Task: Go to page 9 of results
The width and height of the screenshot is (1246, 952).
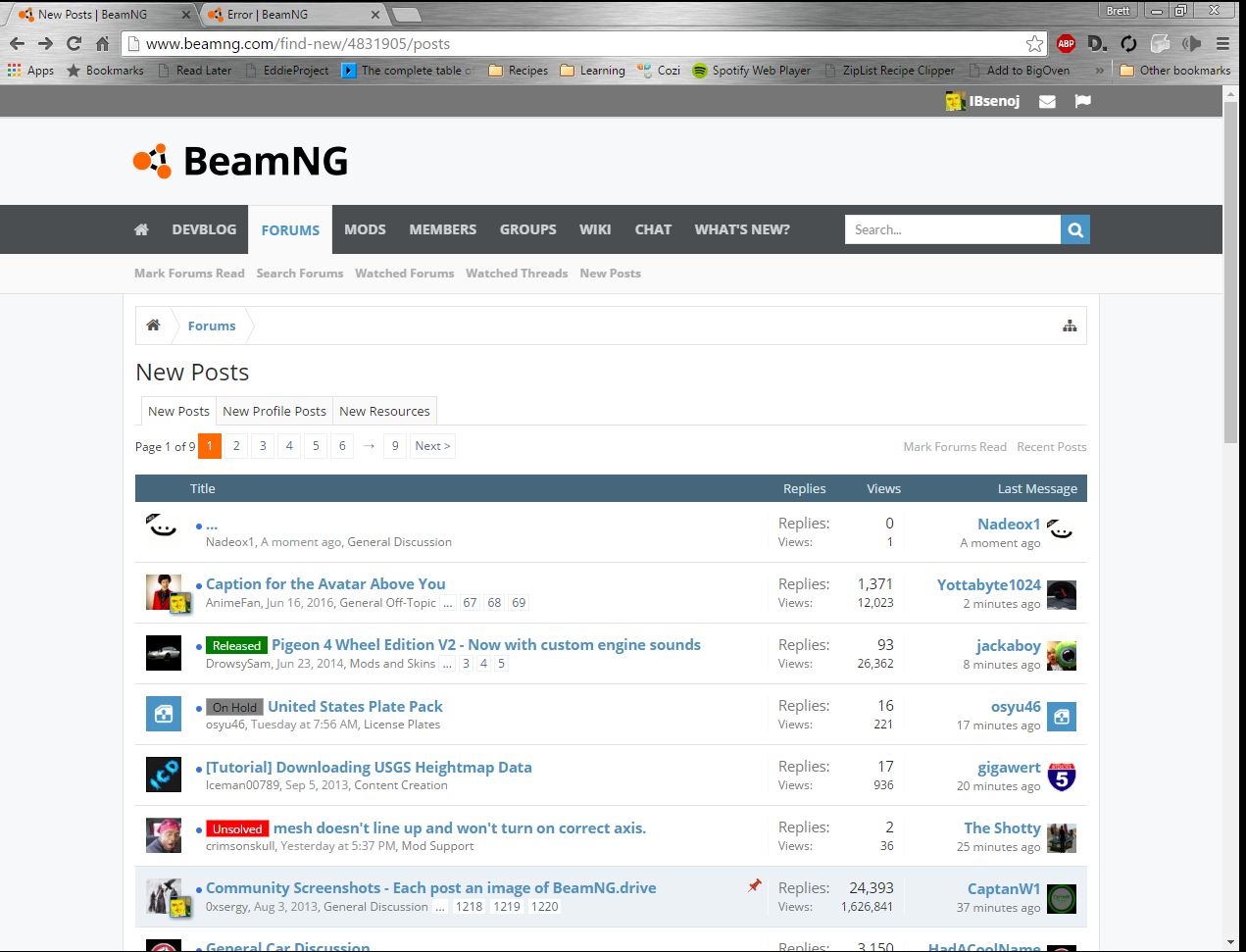Action: point(395,446)
